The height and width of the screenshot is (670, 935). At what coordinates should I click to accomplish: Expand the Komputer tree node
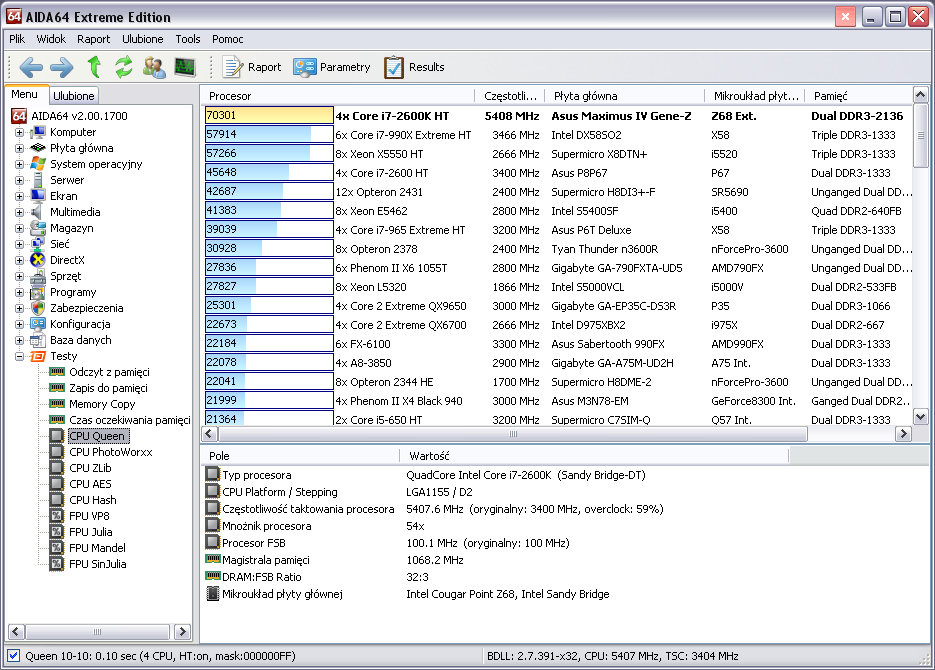pos(19,132)
